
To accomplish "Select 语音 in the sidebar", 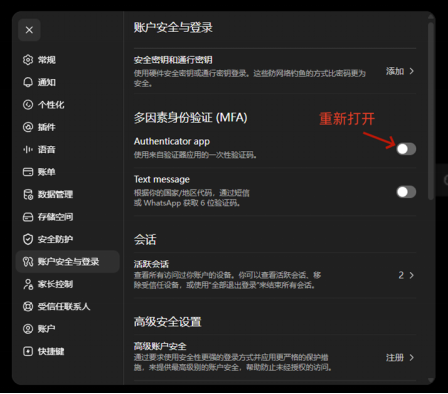I will 68,149.
